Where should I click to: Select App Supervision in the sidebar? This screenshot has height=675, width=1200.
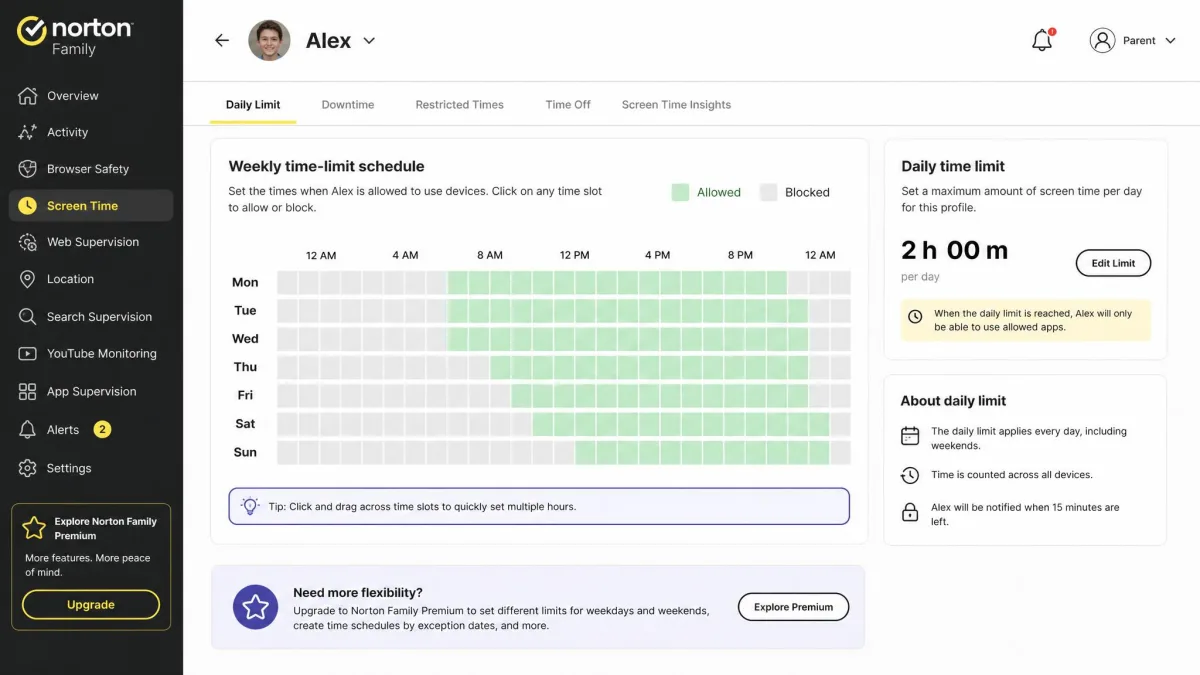[91, 392]
